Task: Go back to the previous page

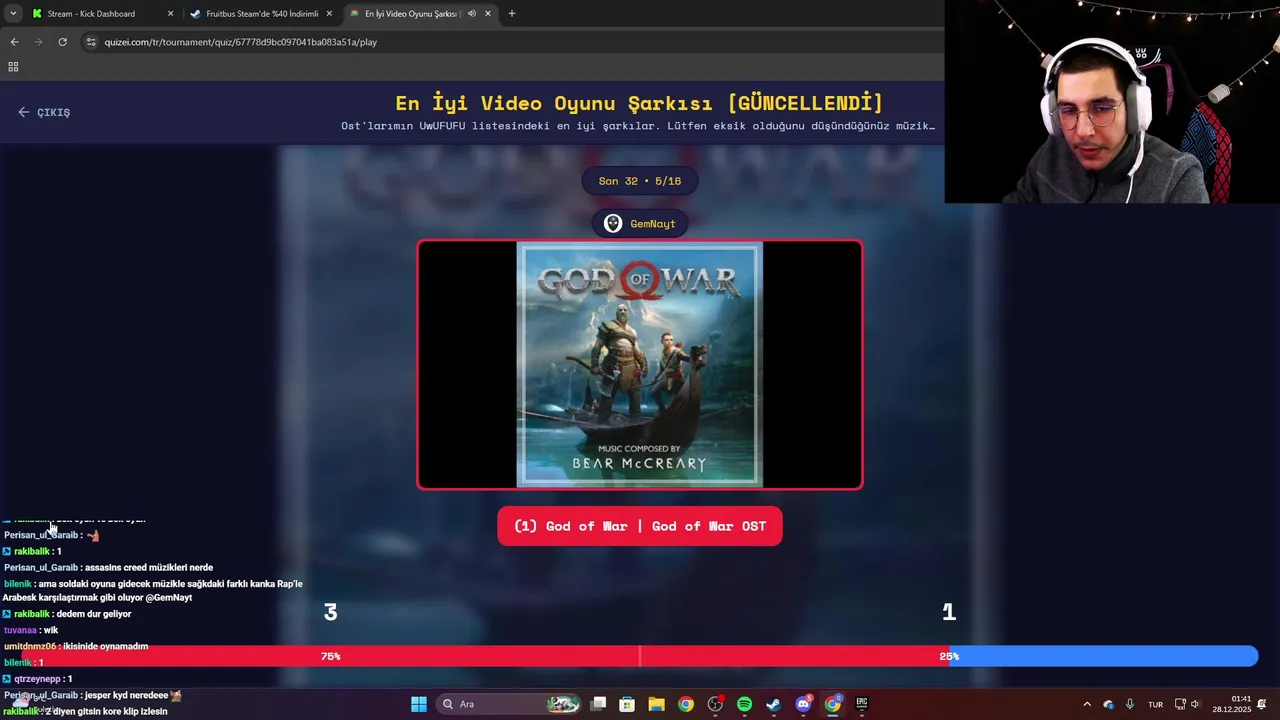Action: point(14,42)
